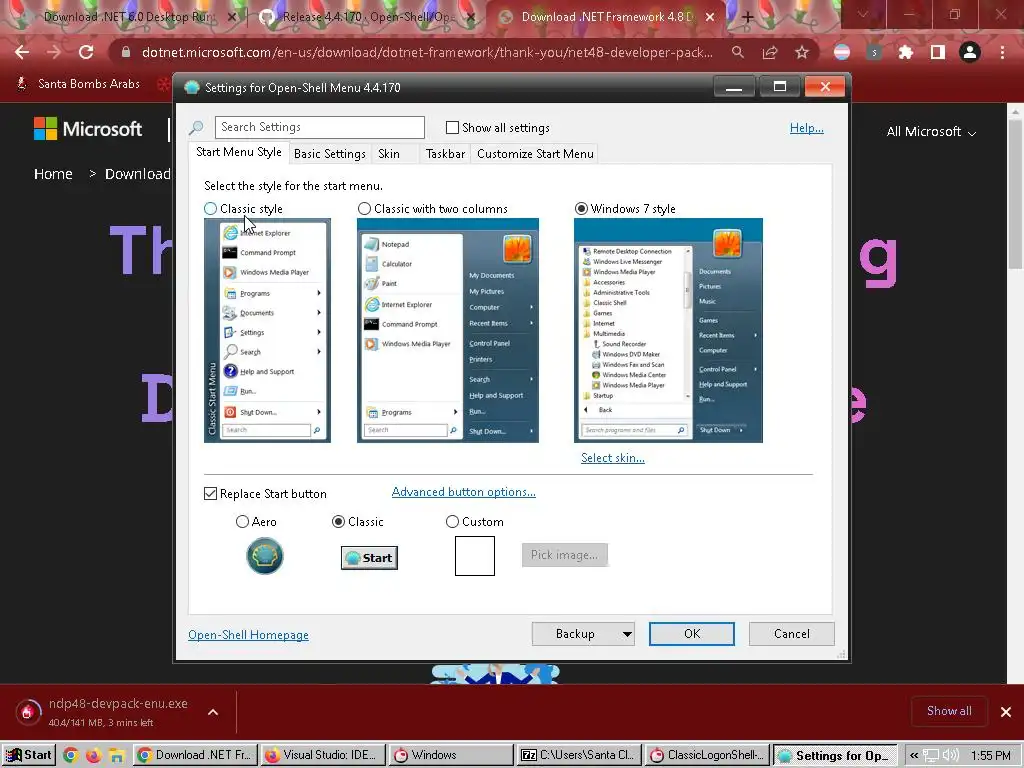Click the Backup button
Viewport: 1024px width, 768px height.
pos(575,633)
